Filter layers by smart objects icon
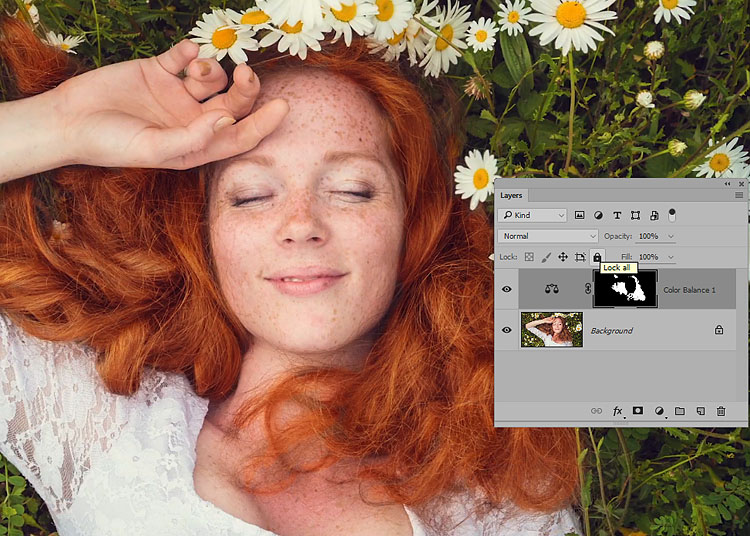 [654, 215]
